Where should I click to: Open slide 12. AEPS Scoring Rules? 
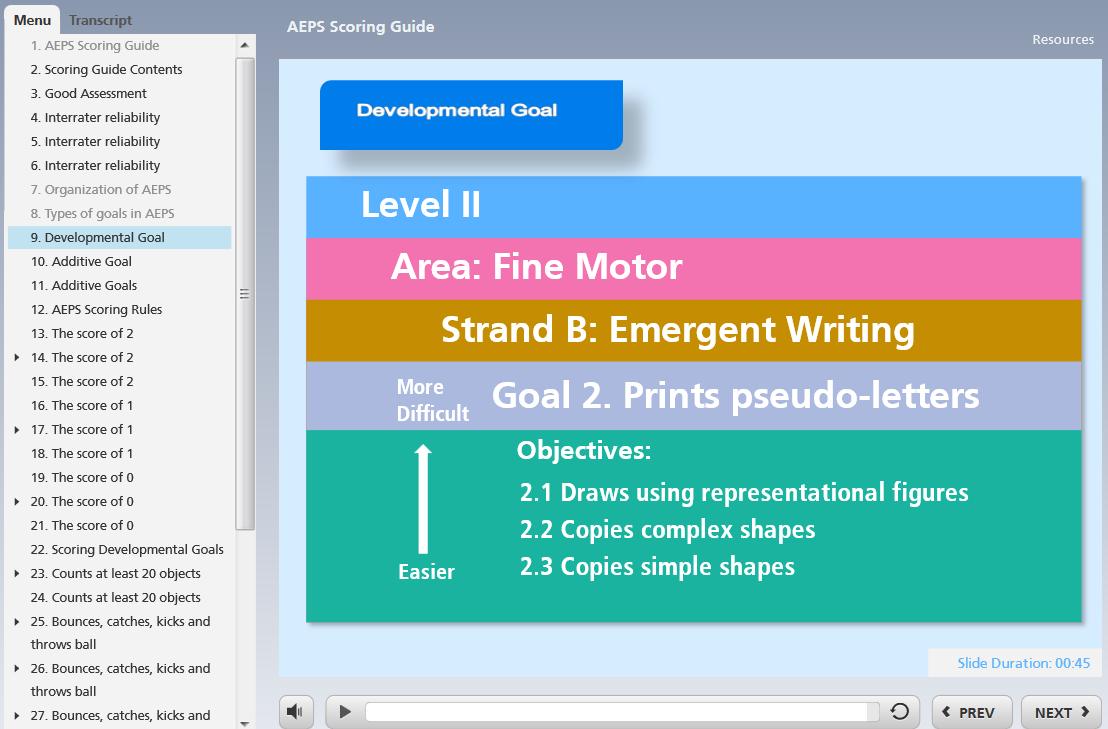[96, 309]
